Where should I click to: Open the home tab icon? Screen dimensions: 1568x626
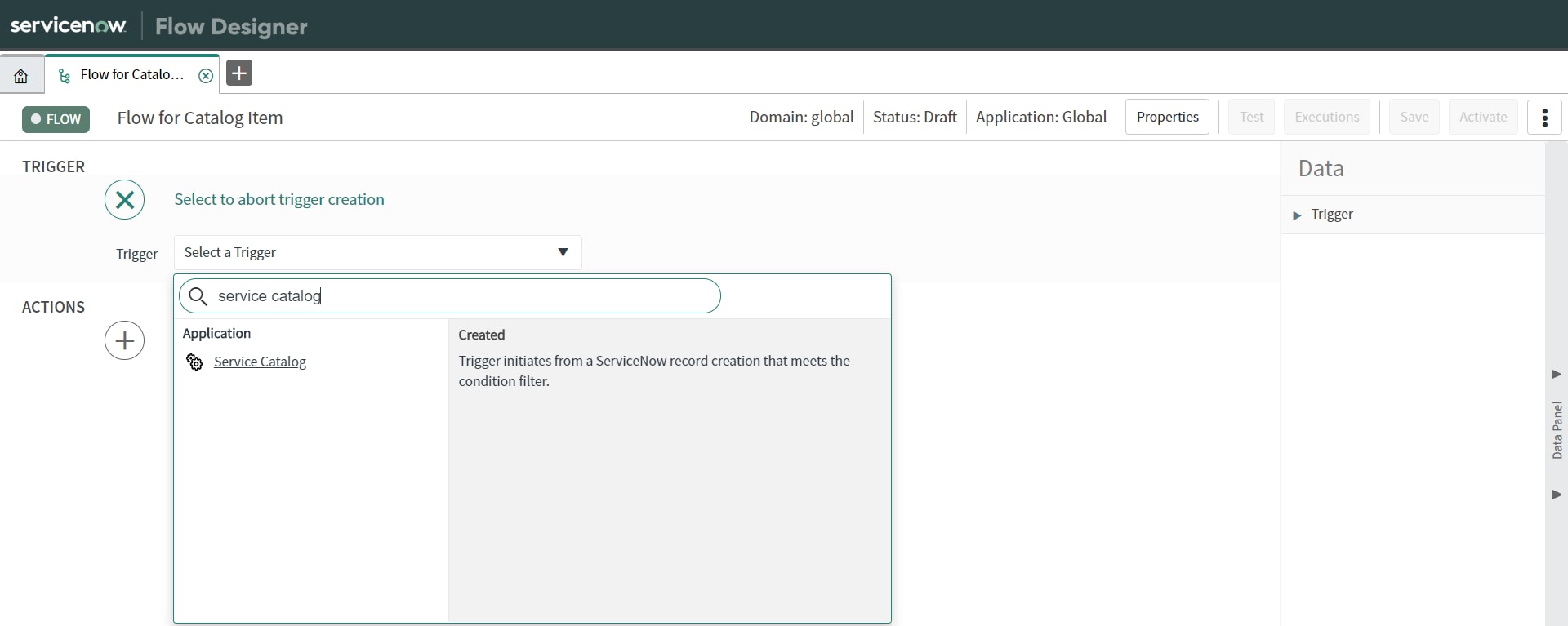21,76
